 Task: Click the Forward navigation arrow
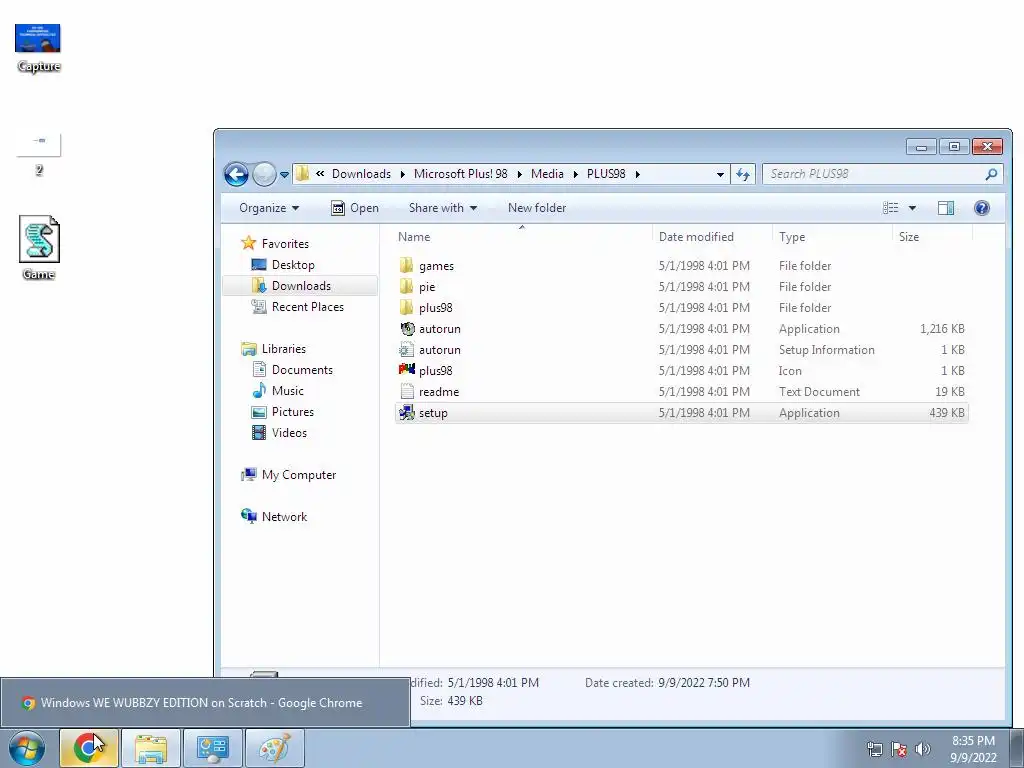(264, 174)
